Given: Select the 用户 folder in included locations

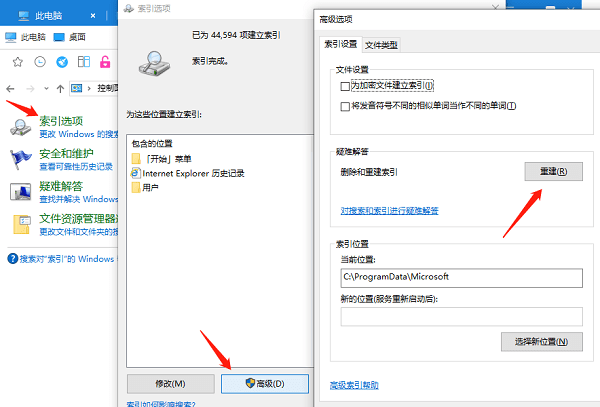Looking at the screenshot, I should (151, 187).
